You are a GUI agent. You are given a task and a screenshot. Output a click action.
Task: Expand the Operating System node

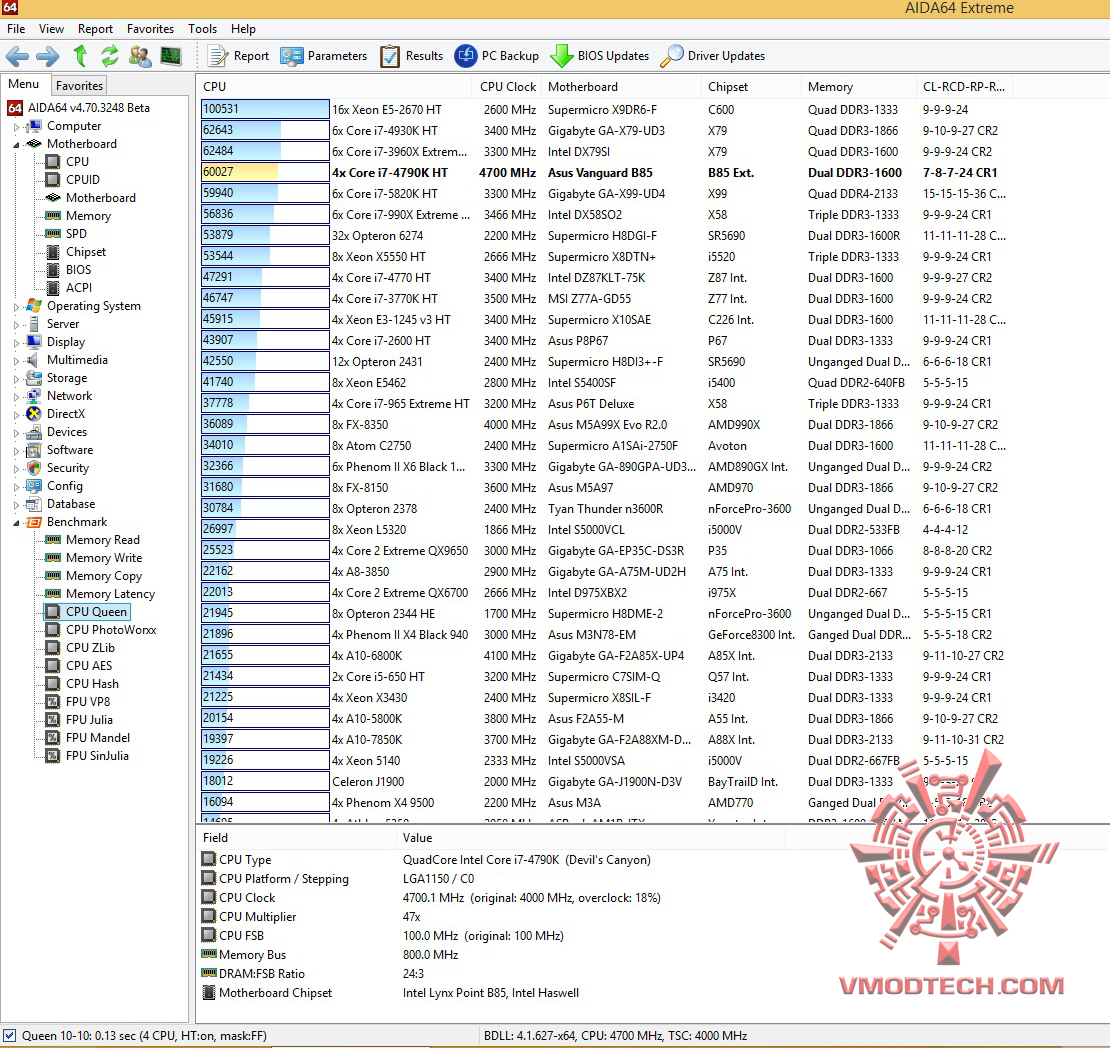click(x=16, y=307)
